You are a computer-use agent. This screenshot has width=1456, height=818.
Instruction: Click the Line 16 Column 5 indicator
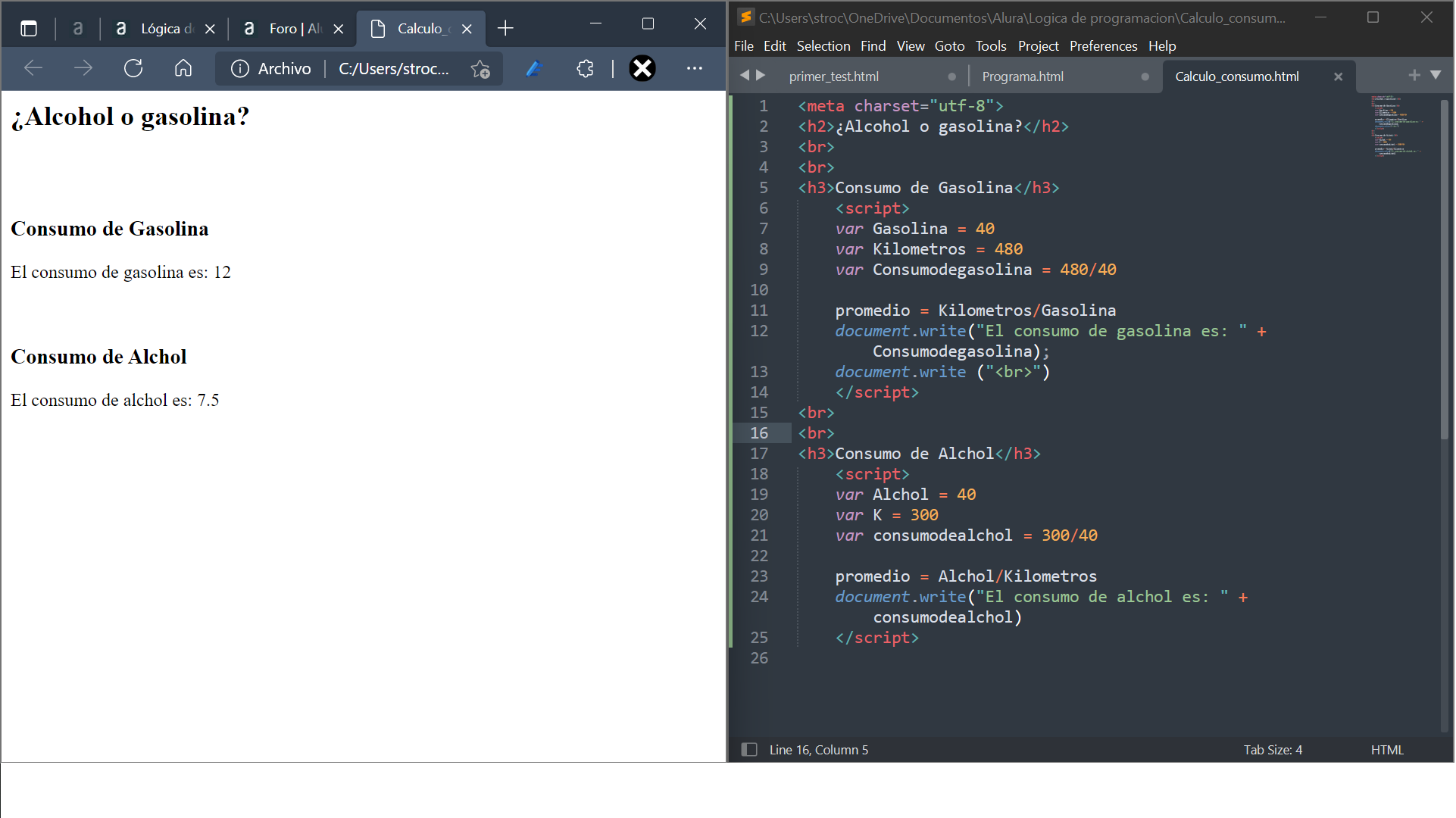819,749
